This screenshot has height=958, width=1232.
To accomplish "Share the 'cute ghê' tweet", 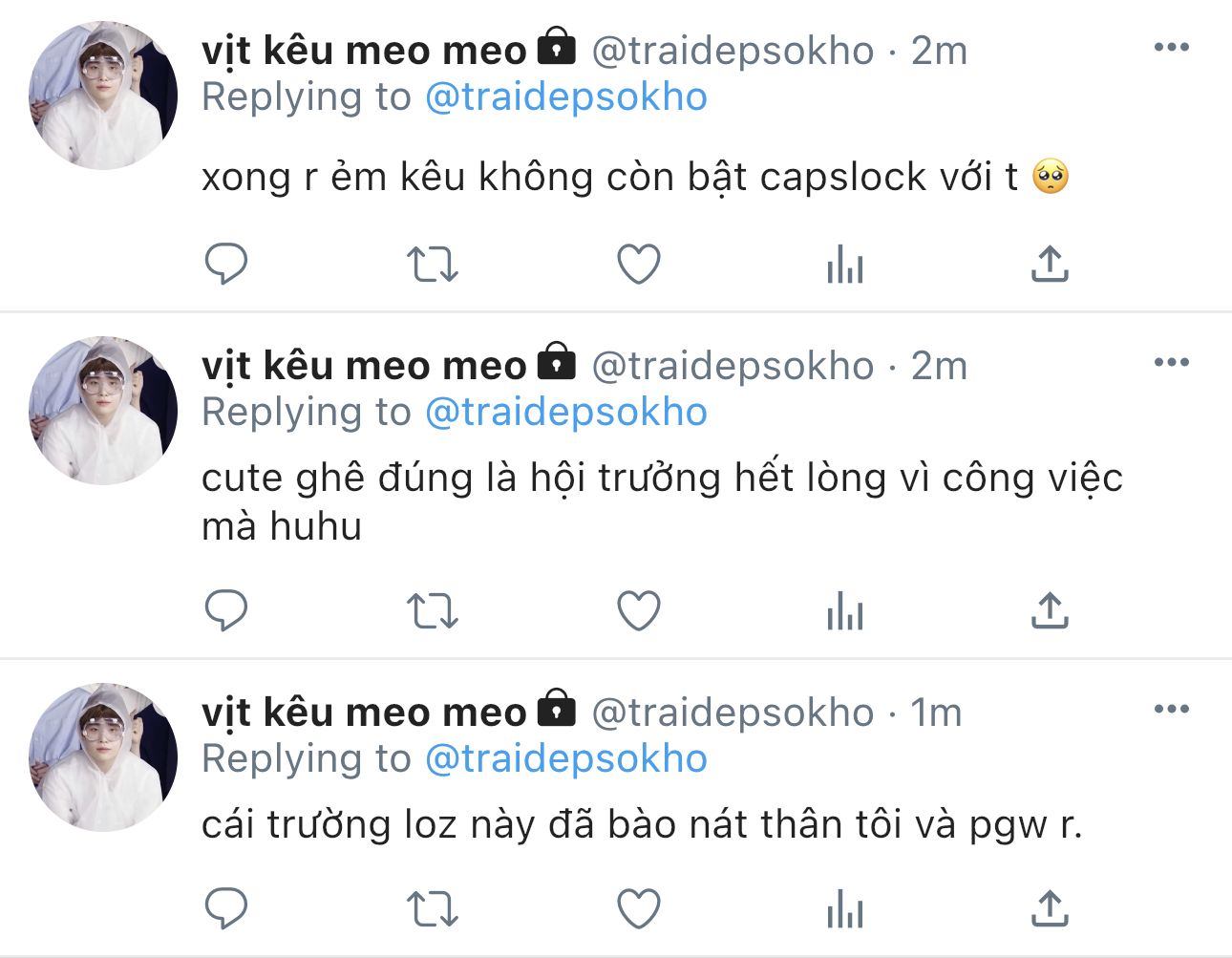I will [x=1050, y=611].
